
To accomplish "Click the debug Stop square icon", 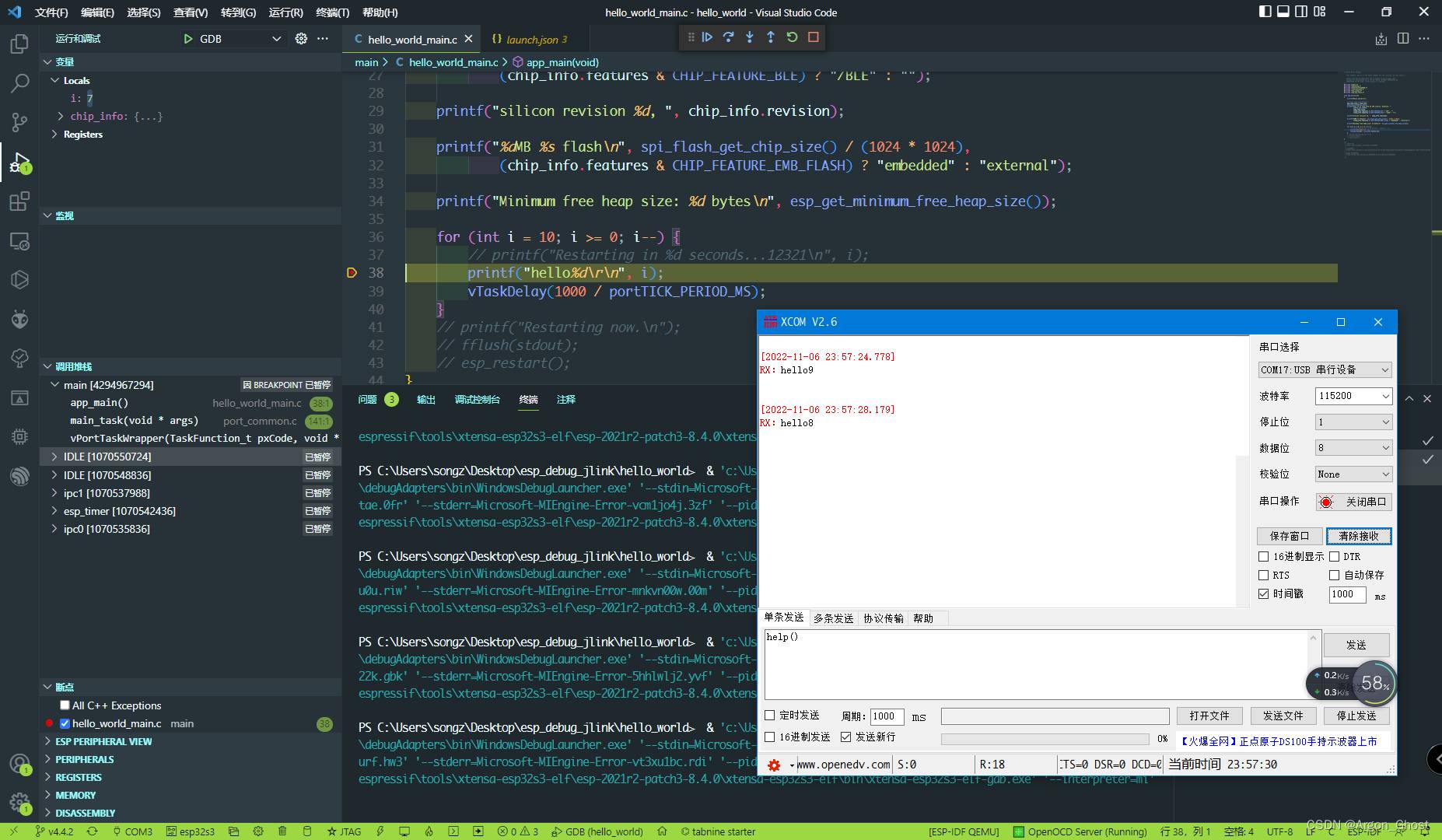I will tap(813, 37).
